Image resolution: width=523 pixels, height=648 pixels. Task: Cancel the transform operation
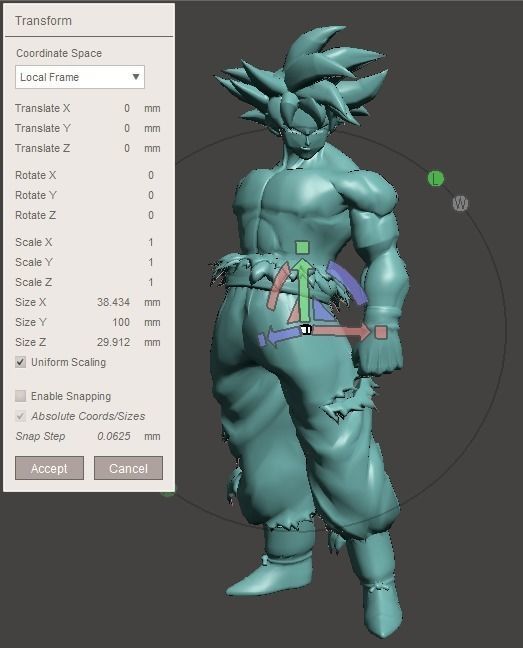point(128,468)
